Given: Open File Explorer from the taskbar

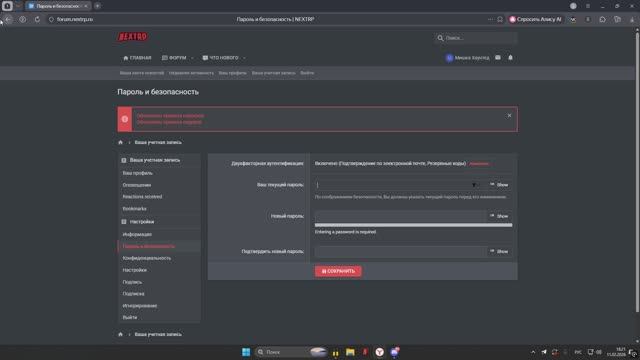Looking at the screenshot, I should pyautogui.click(x=350, y=352).
